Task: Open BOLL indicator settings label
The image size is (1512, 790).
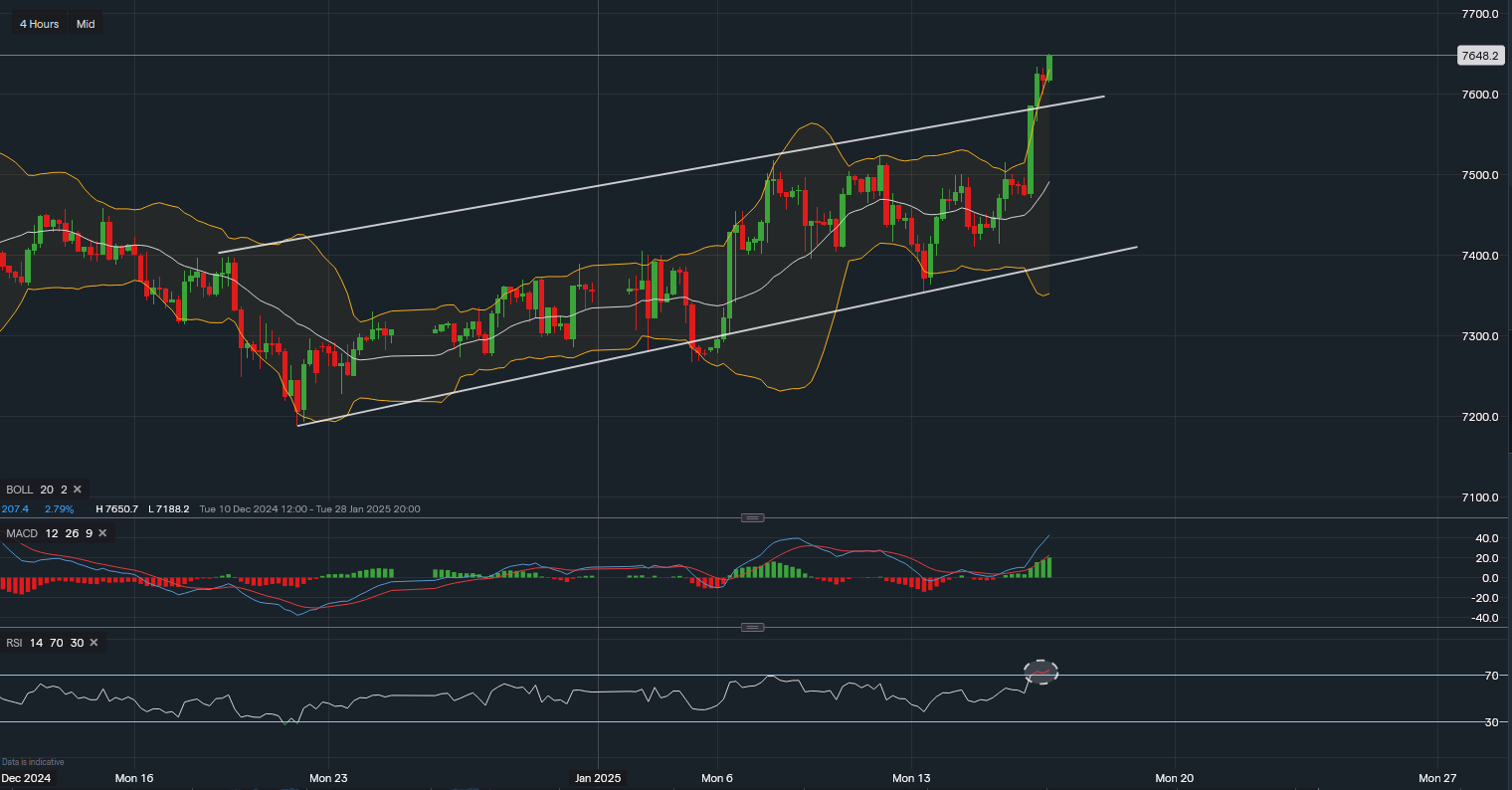Action: point(19,490)
